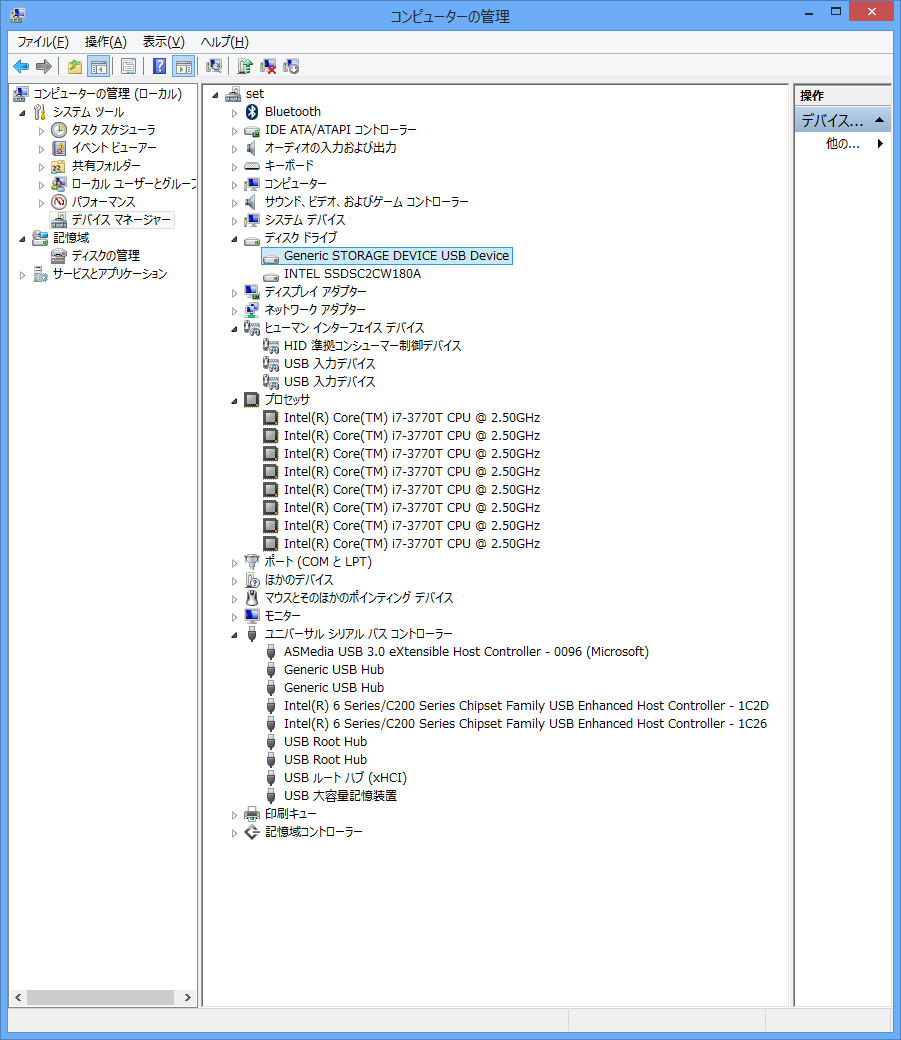Click the gauge icon beside パフォーマンス
This screenshot has width=901, height=1040.
point(59,202)
